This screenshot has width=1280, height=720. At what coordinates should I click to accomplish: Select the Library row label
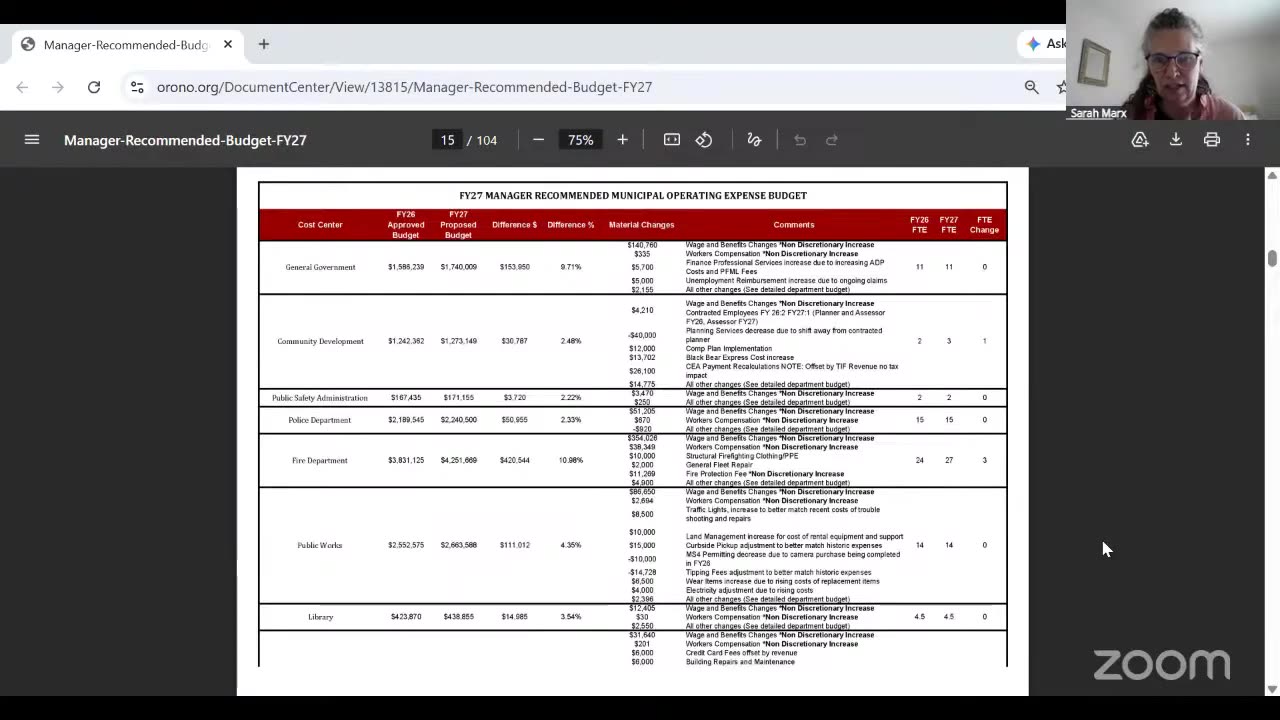320,617
